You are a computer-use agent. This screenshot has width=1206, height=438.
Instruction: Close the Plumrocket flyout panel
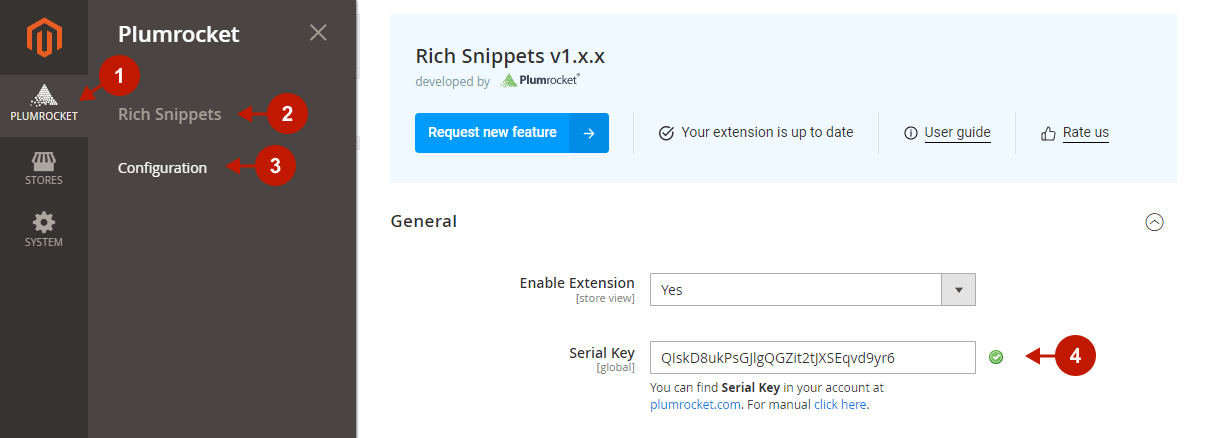[x=318, y=32]
